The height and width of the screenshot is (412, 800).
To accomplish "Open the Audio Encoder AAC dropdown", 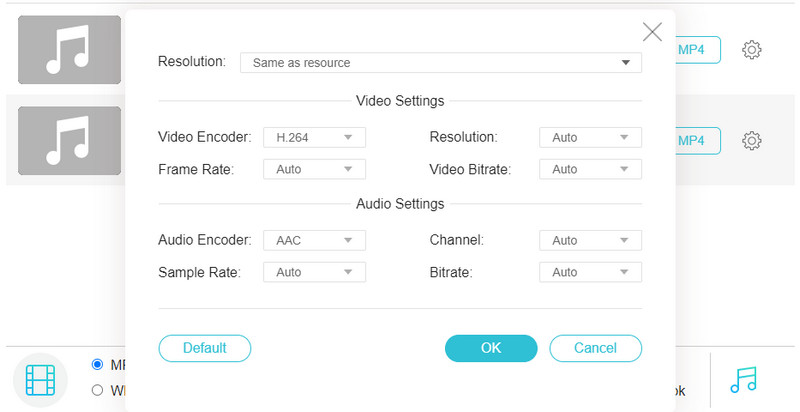I will pyautogui.click(x=314, y=240).
